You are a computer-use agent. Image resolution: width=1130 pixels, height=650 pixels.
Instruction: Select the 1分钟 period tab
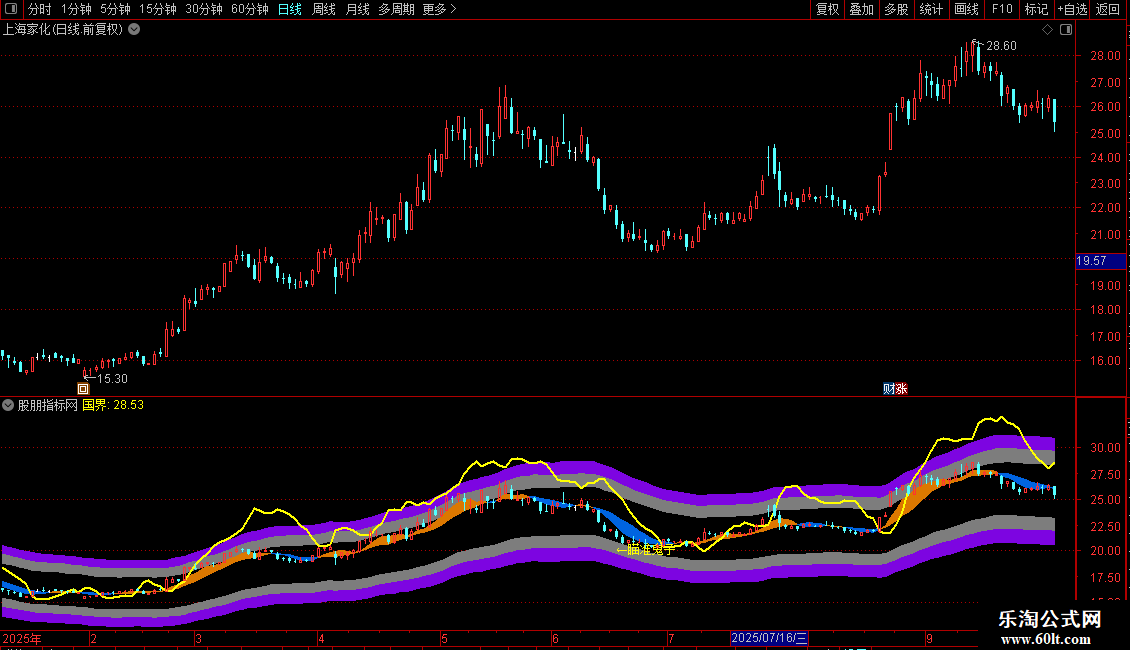click(x=76, y=9)
